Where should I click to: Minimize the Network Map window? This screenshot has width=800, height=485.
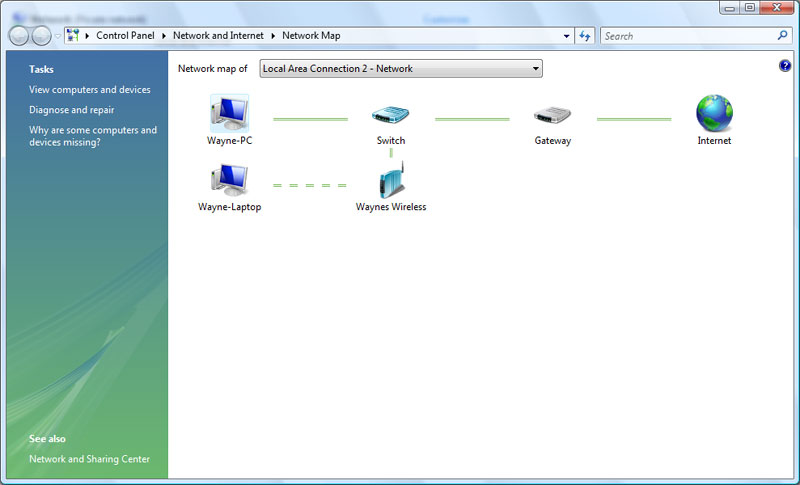(x=730, y=8)
